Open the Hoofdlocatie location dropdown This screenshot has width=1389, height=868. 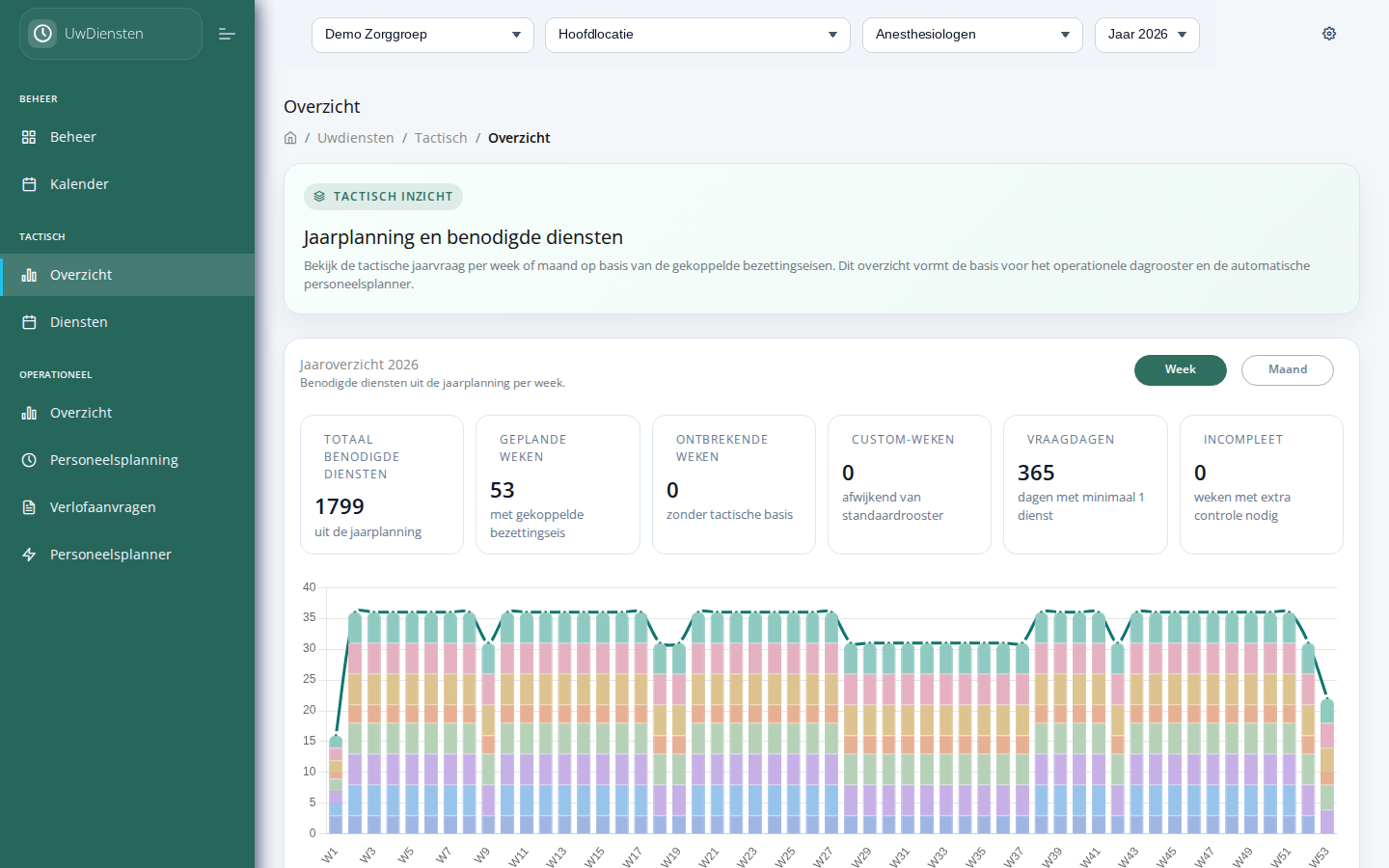pyautogui.click(x=697, y=35)
